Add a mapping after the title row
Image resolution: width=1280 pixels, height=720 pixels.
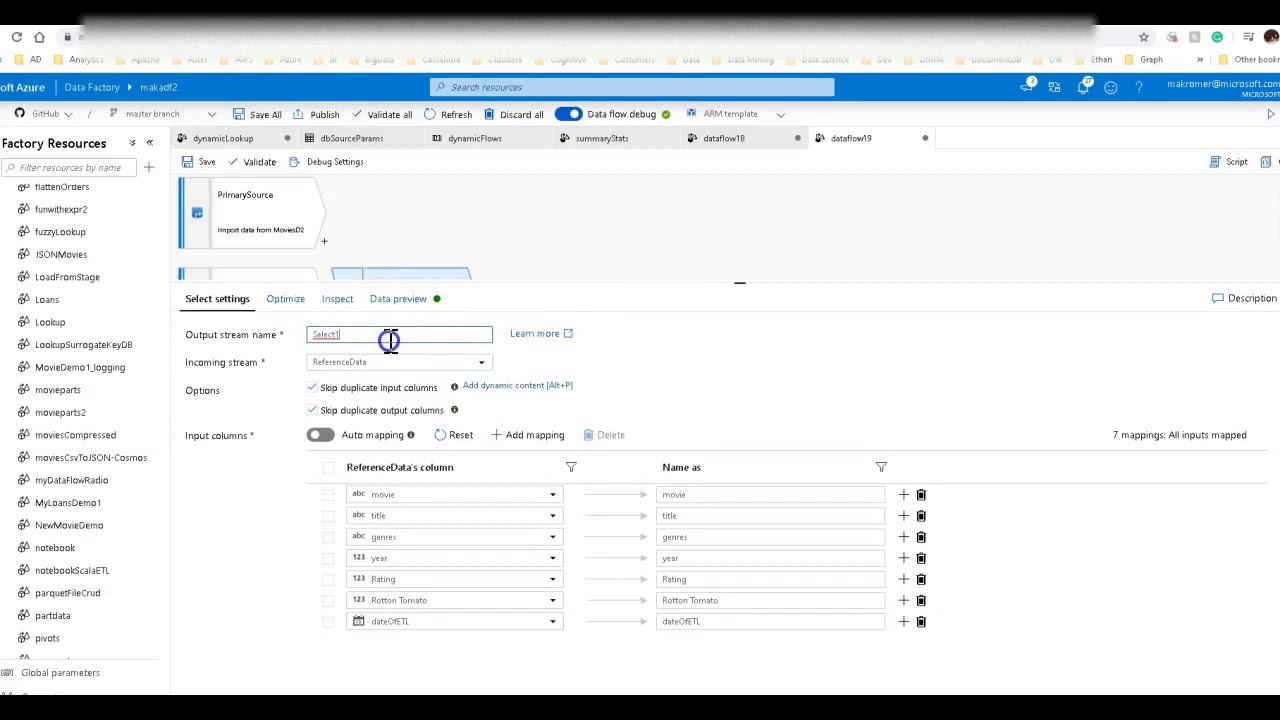click(903, 515)
